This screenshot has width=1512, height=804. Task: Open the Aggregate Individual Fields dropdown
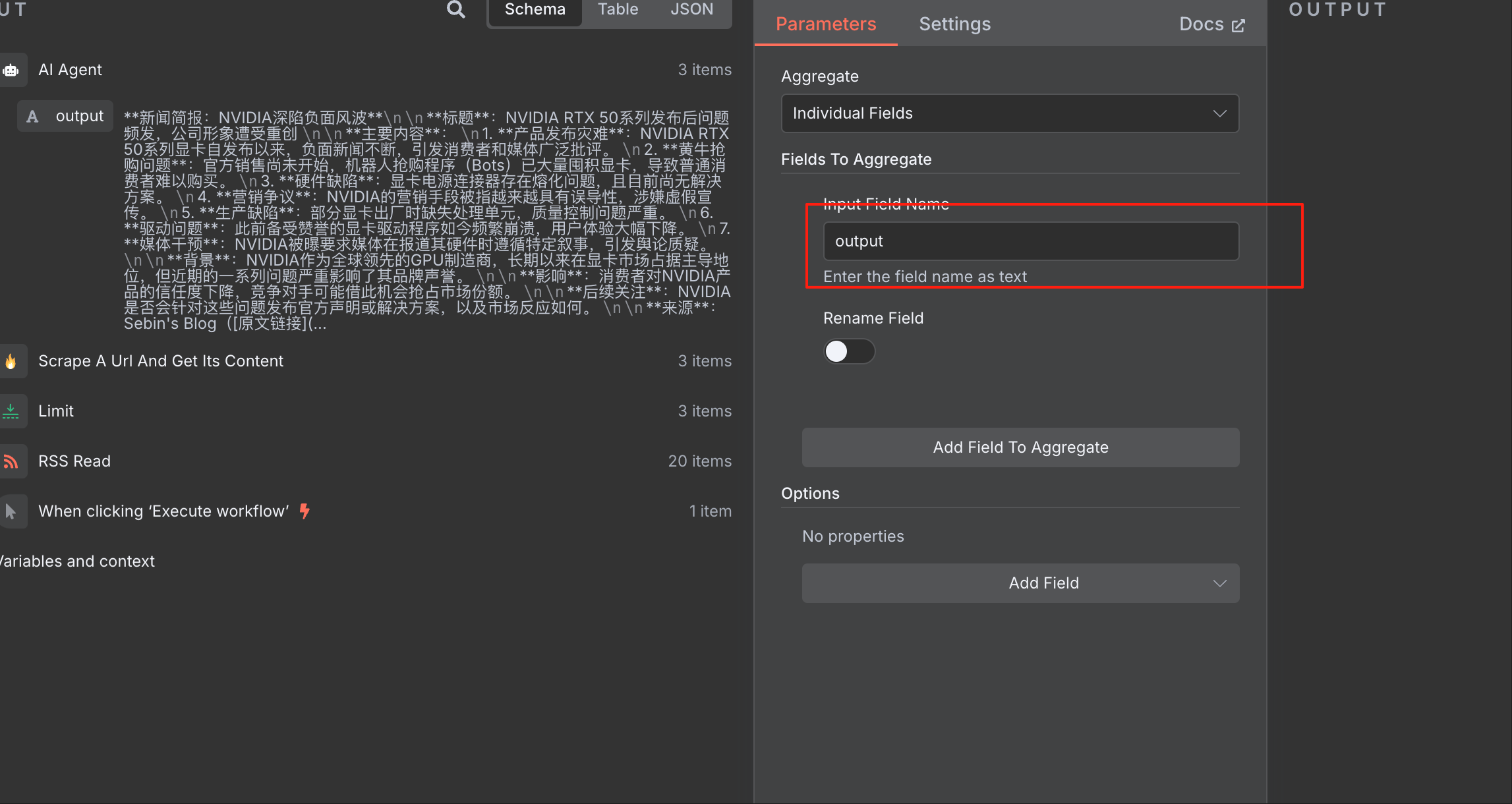tap(1009, 113)
